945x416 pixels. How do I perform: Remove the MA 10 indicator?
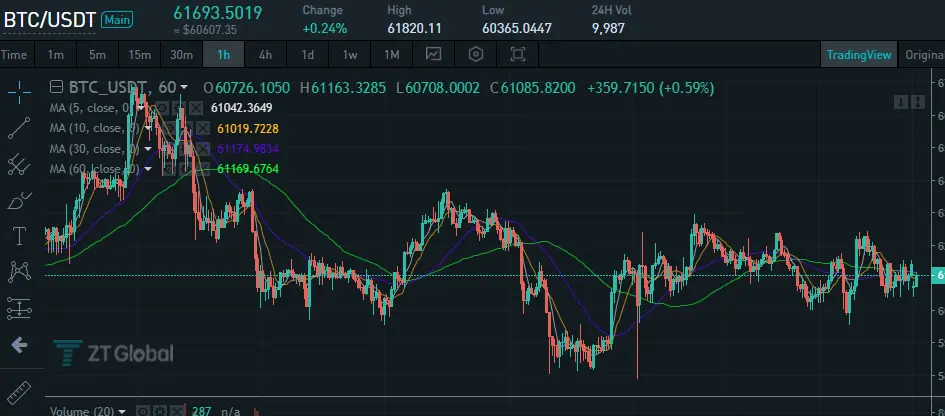point(203,128)
